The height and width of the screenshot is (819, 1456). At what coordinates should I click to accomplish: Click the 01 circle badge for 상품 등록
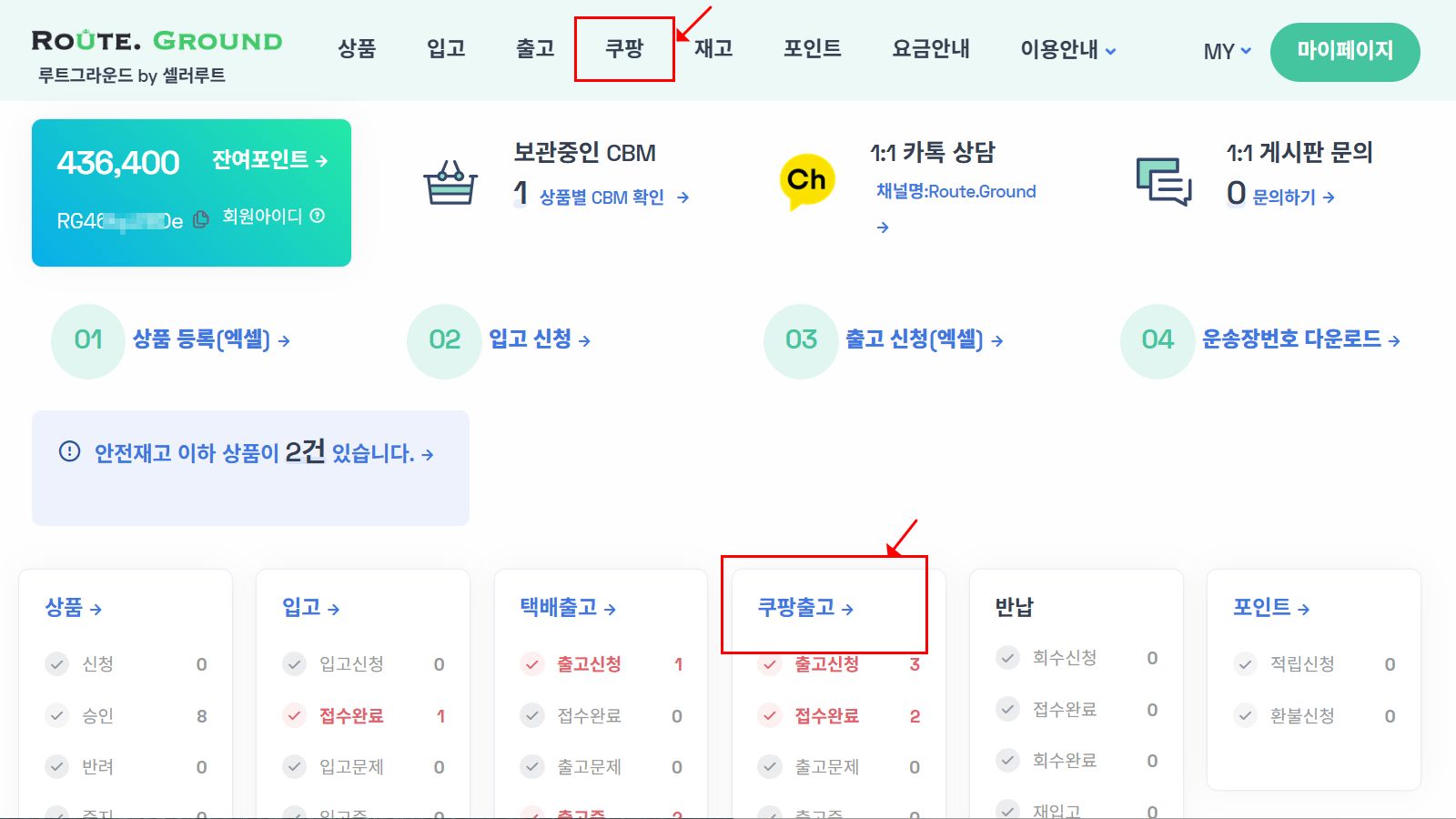pyautogui.click(x=87, y=341)
